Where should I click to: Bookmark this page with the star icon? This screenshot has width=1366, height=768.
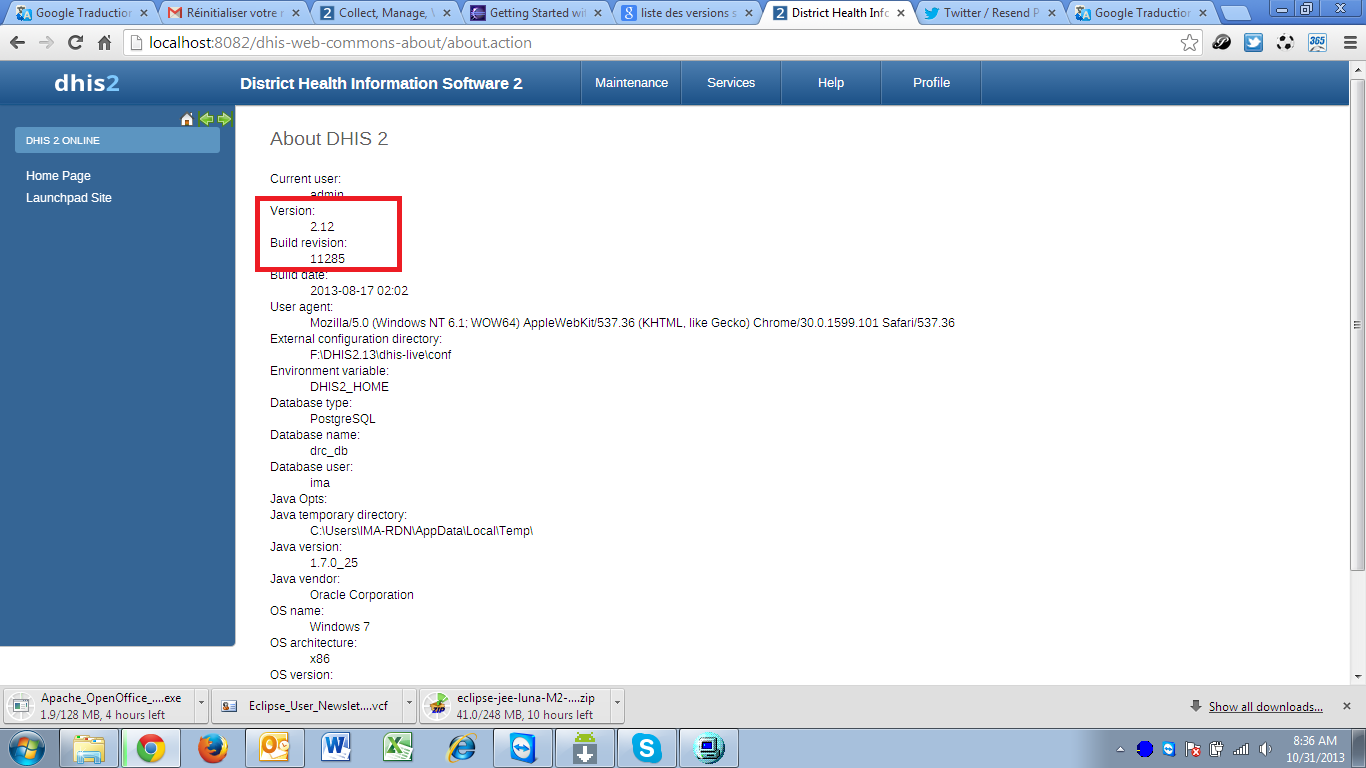1189,43
